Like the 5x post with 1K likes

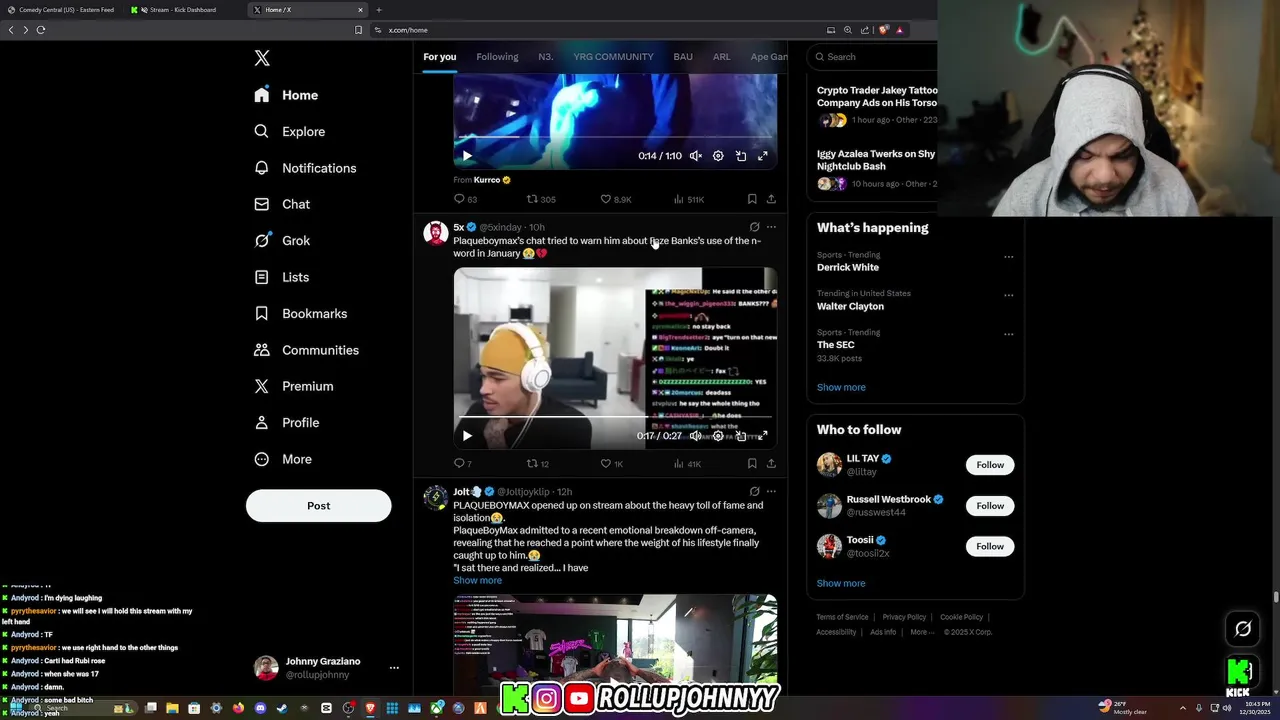click(x=611, y=464)
